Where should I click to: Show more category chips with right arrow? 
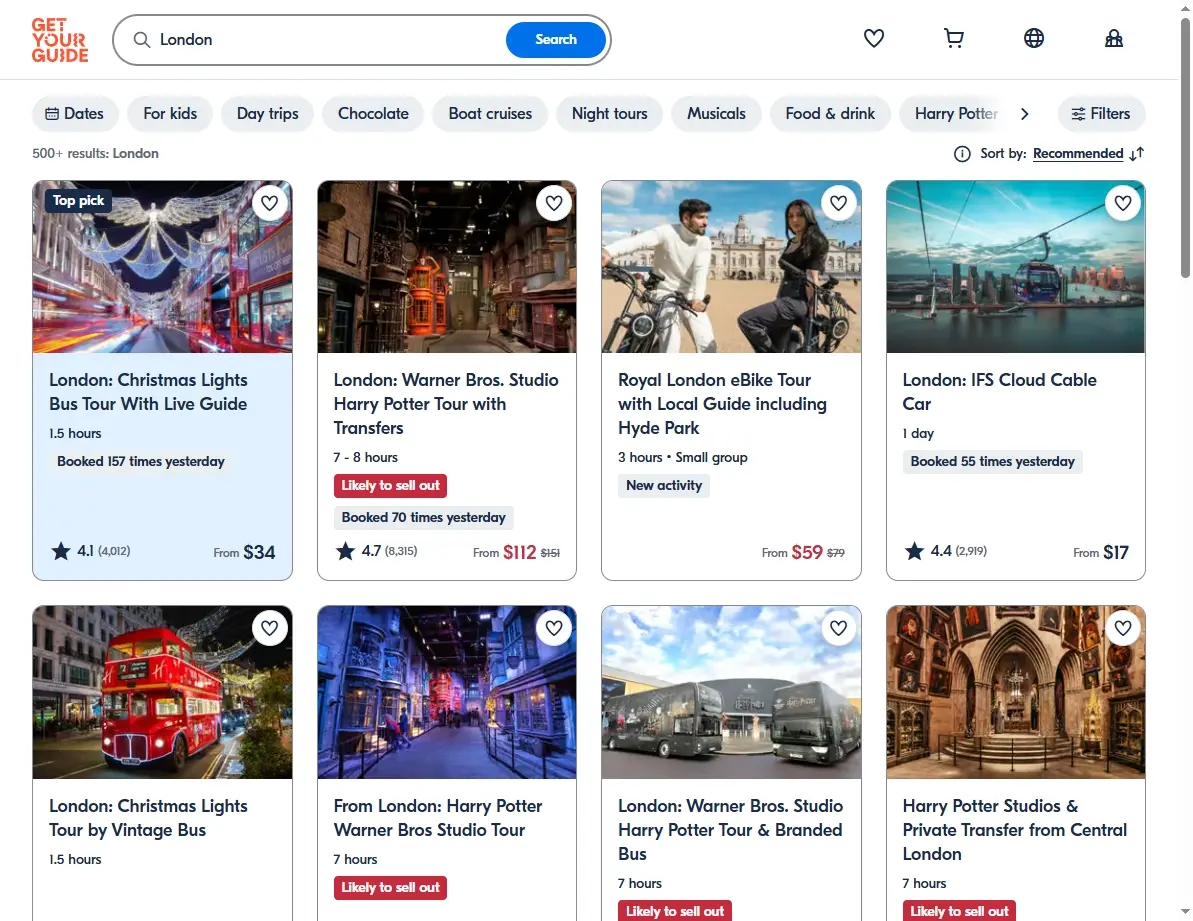(x=1024, y=113)
